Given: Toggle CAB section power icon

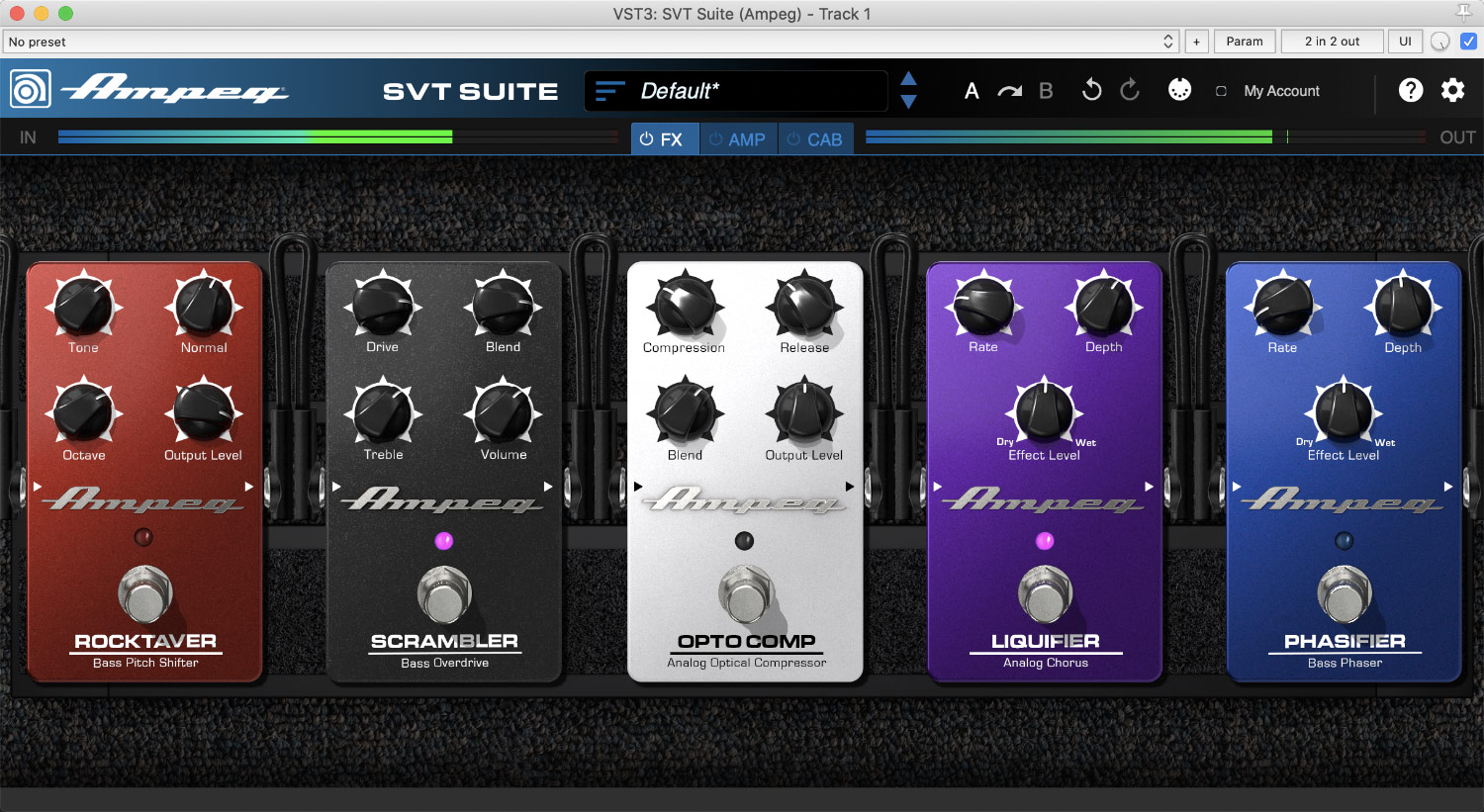Looking at the screenshot, I should click(793, 139).
